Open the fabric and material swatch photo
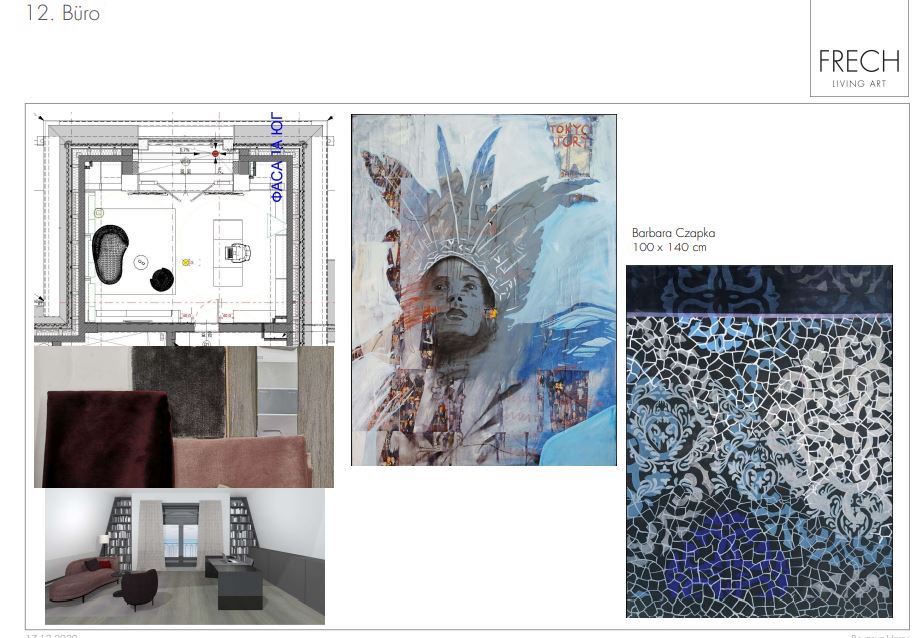918x638 pixels. pyautogui.click(x=184, y=417)
